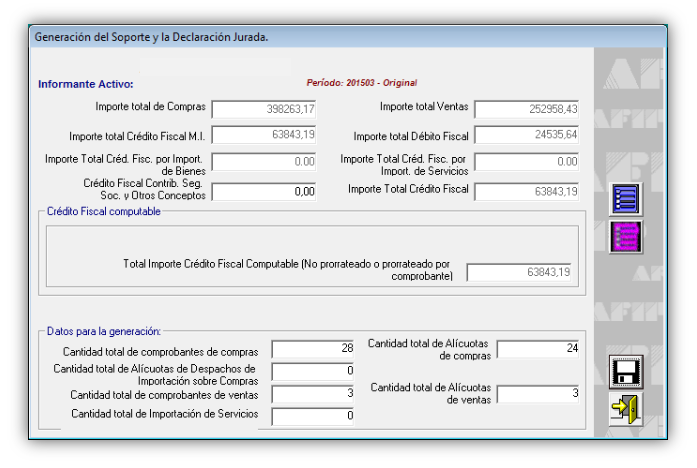Select Cantidad total de Importación de Servicios field
The image size is (697, 468).
point(314,416)
